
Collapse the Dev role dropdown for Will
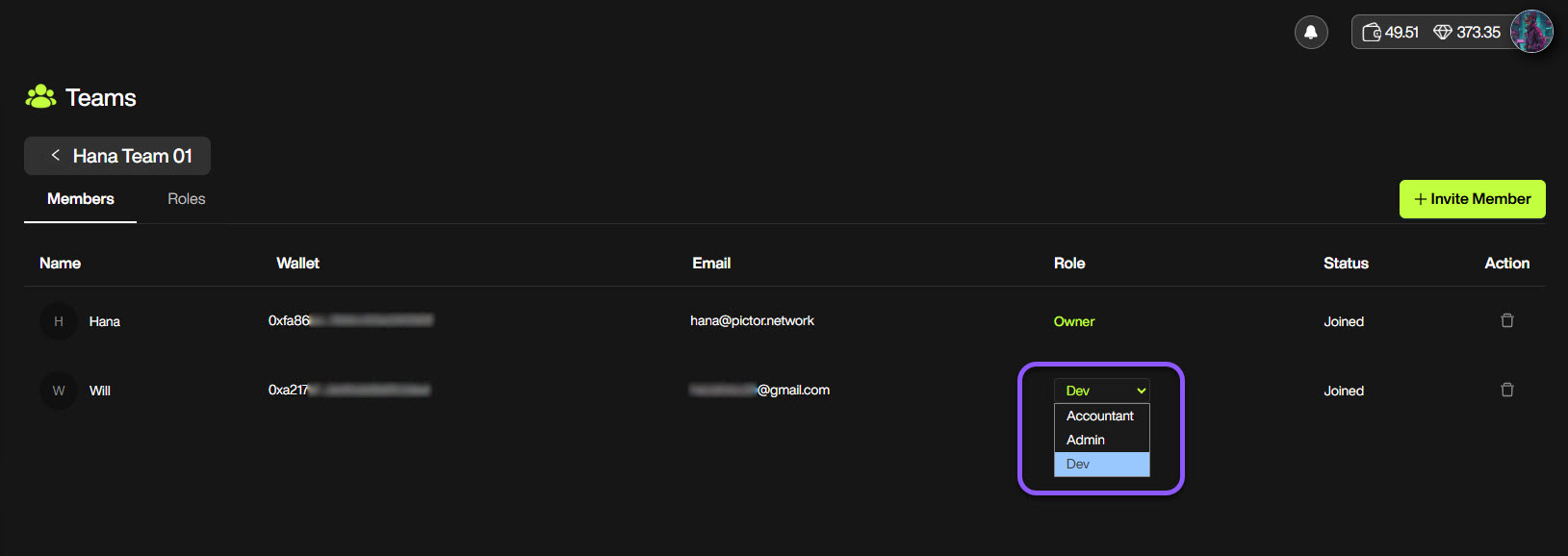tap(1102, 391)
